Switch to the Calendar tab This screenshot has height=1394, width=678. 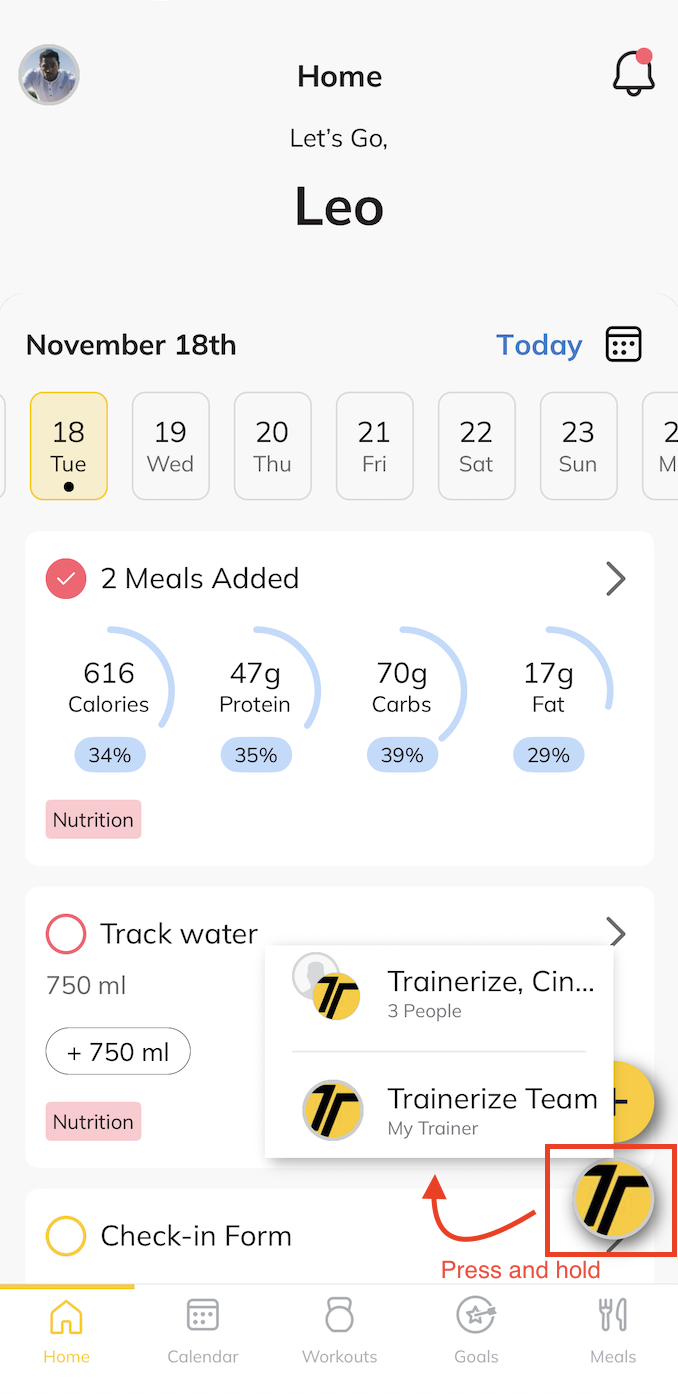click(x=203, y=1329)
